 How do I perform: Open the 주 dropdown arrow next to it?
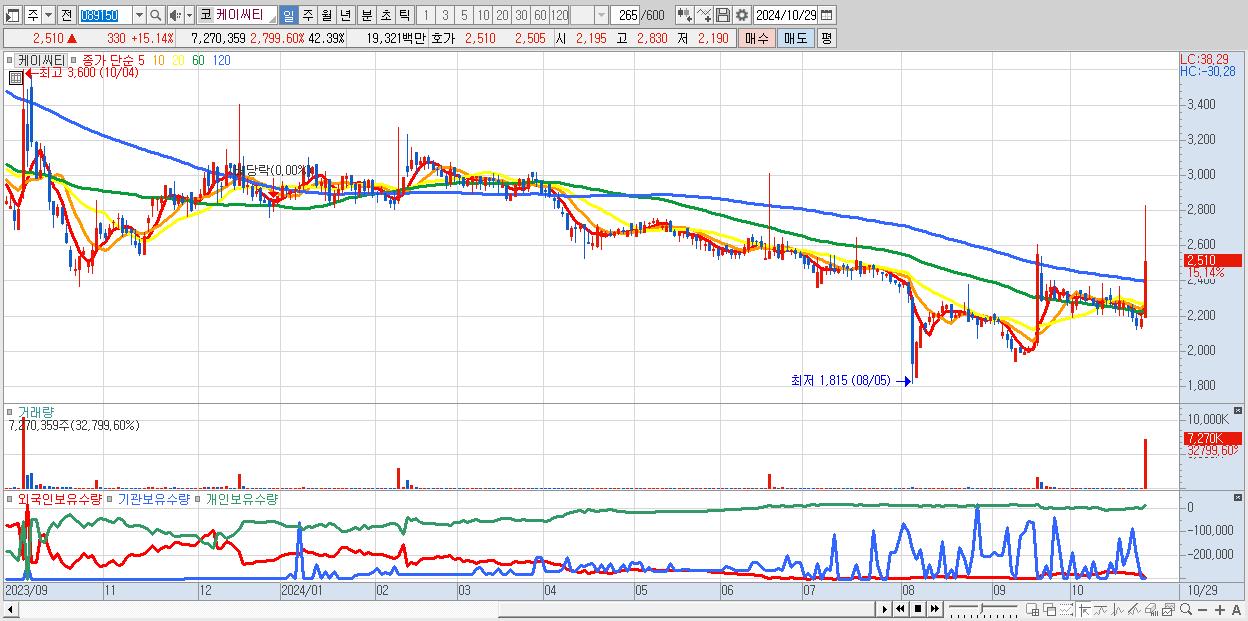[x=48, y=15]
